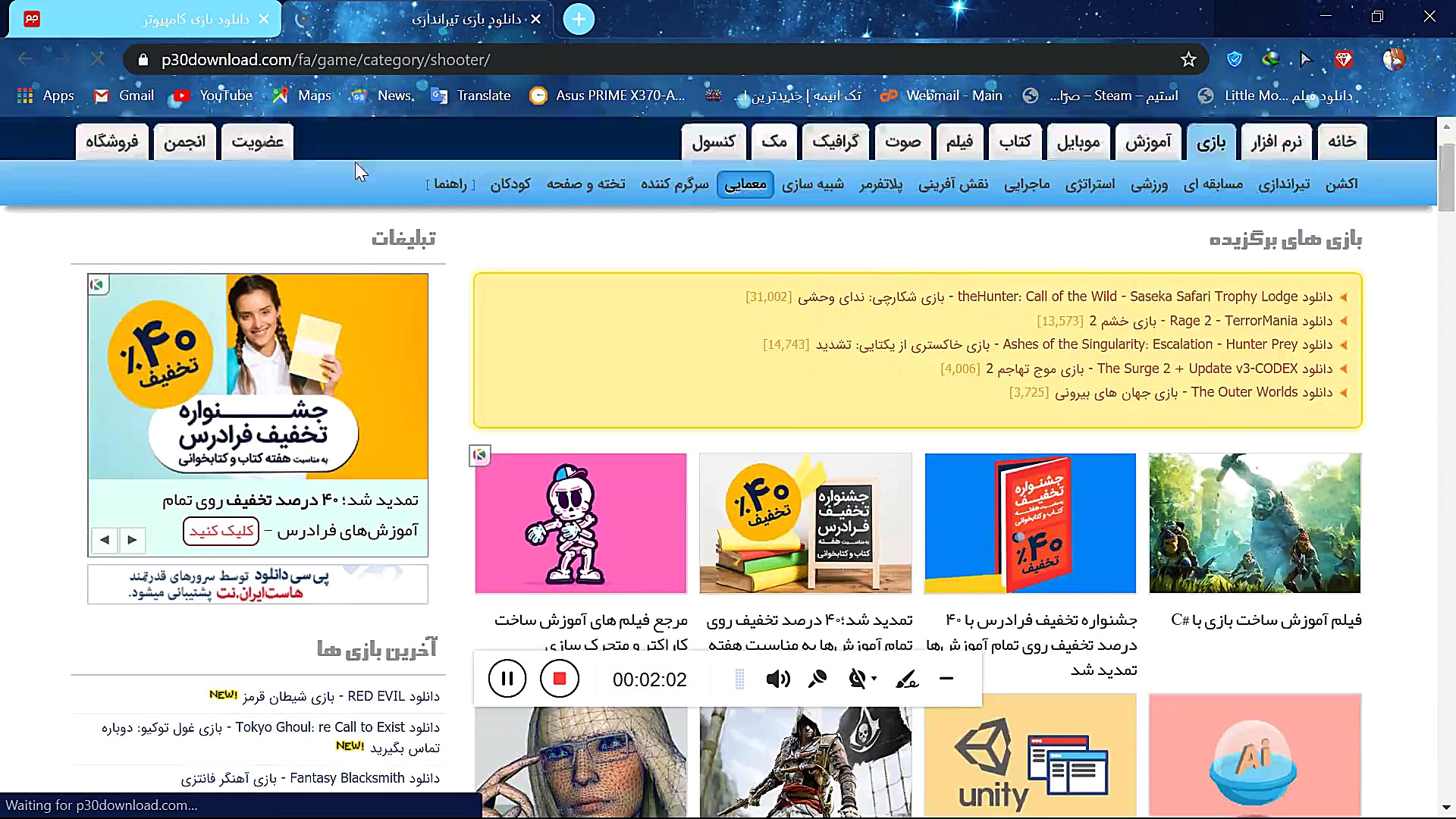Select the کنسول category tab
The image size is (1456, 819).
(x=713, y=142)
